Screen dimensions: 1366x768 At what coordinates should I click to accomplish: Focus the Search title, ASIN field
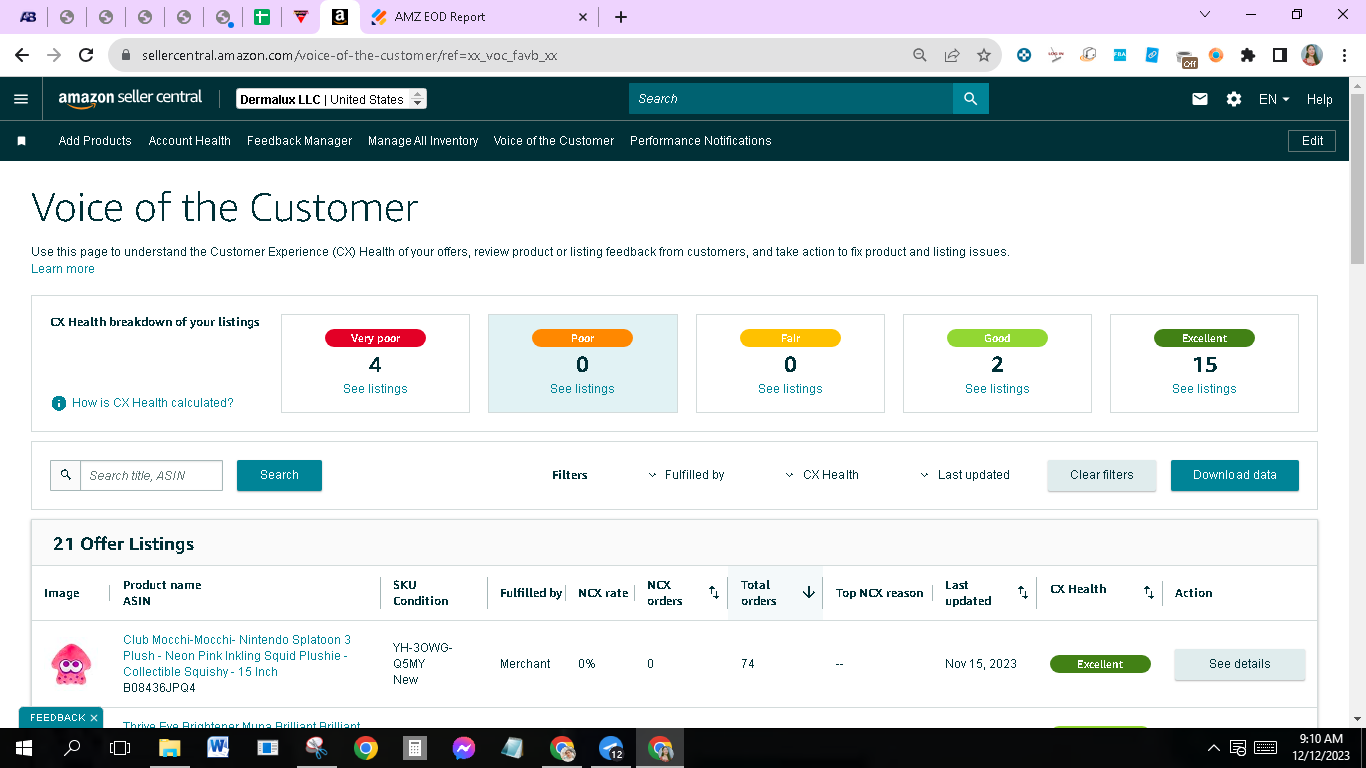pos(151,475)
